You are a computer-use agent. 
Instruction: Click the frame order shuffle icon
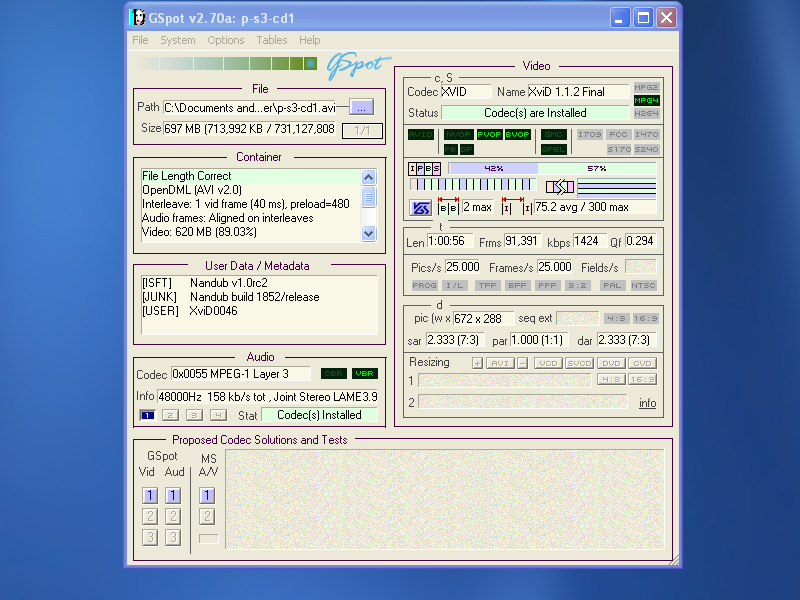point(560,187)
